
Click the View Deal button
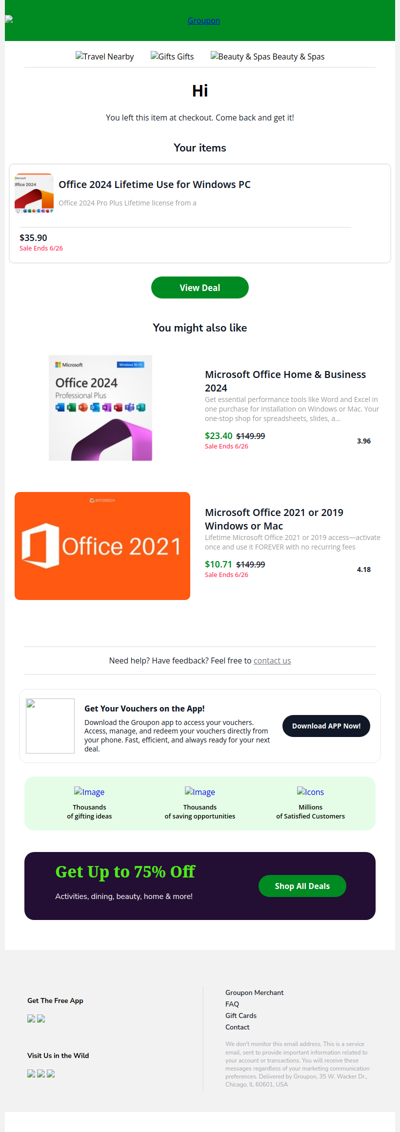click(x=200, y=287)
